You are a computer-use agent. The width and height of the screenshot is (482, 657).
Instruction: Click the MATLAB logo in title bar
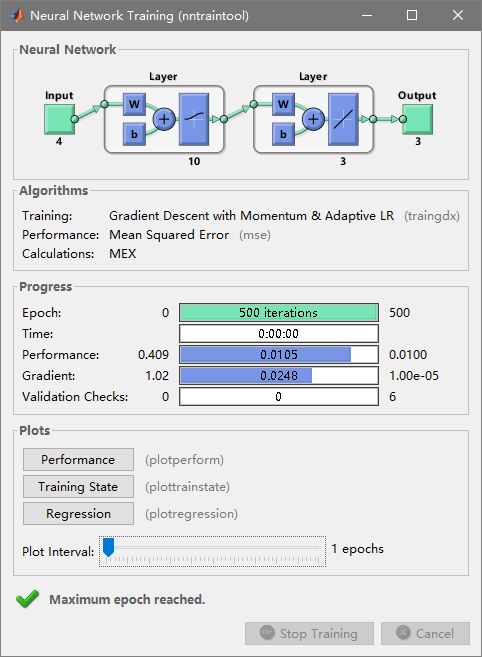17,16
